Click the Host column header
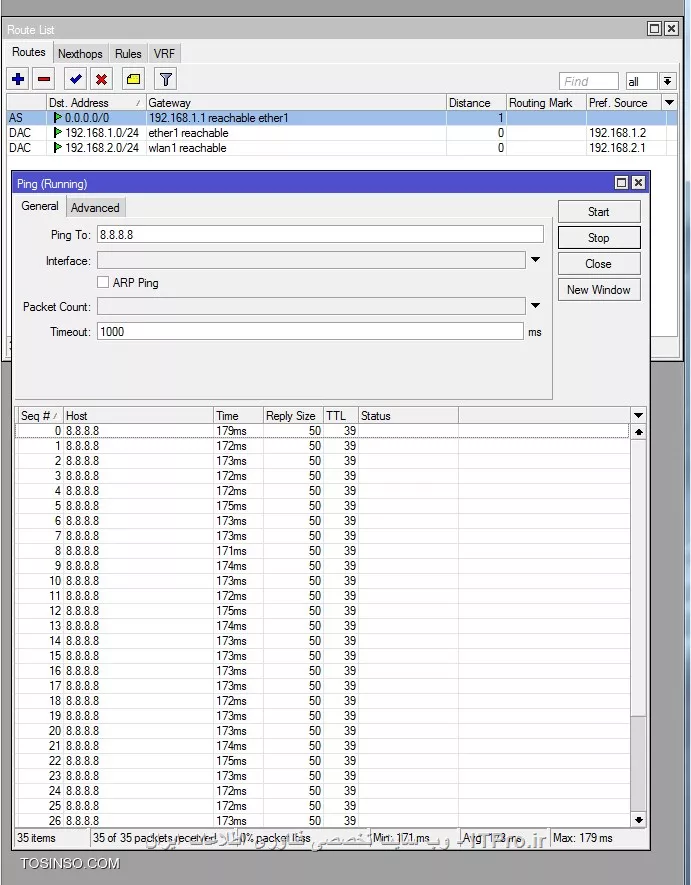Screen dimensions: 691x885 (138, 415)
